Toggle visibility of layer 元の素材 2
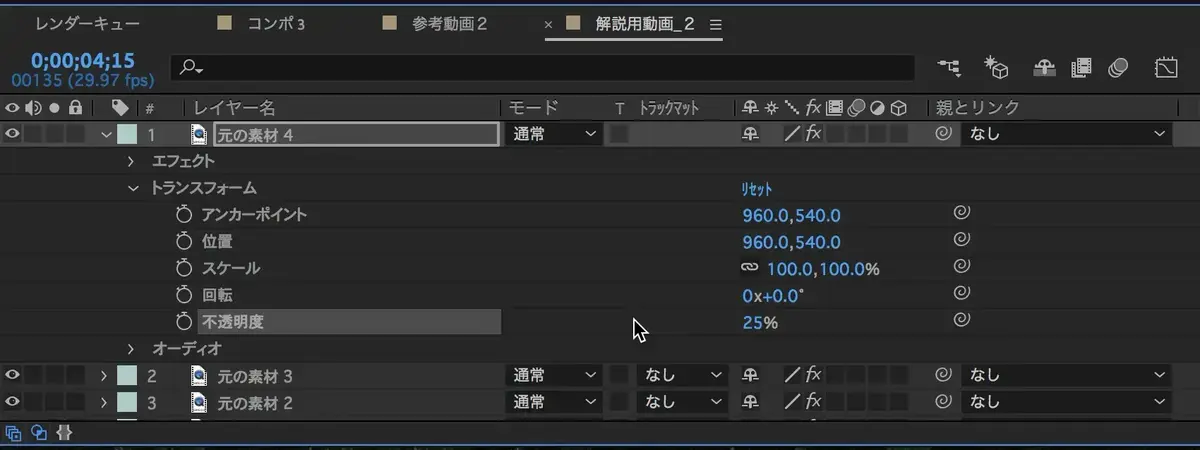This screenshot has width=1200, height=450. point(13,402)
